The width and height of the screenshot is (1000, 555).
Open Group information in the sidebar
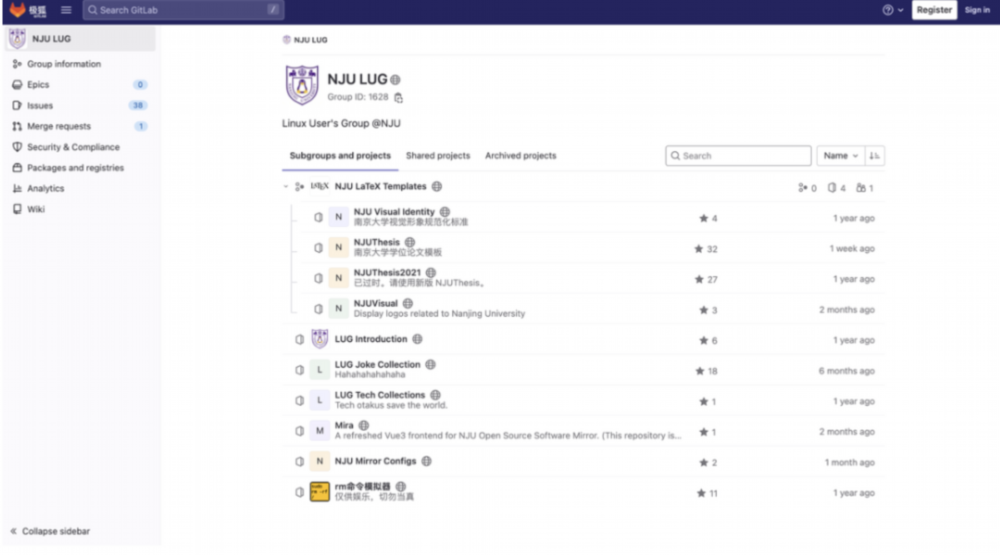pos(64,64)
